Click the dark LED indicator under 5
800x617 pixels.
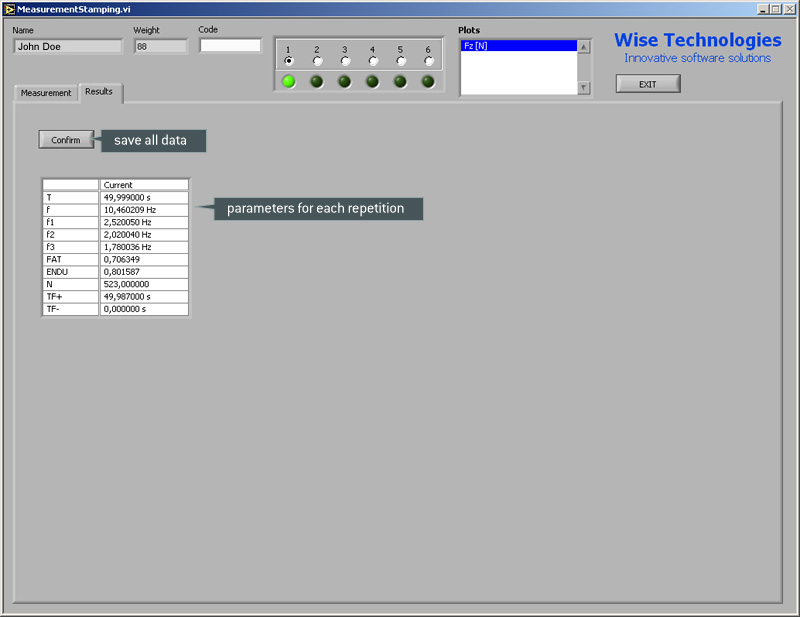pos(401,81)
